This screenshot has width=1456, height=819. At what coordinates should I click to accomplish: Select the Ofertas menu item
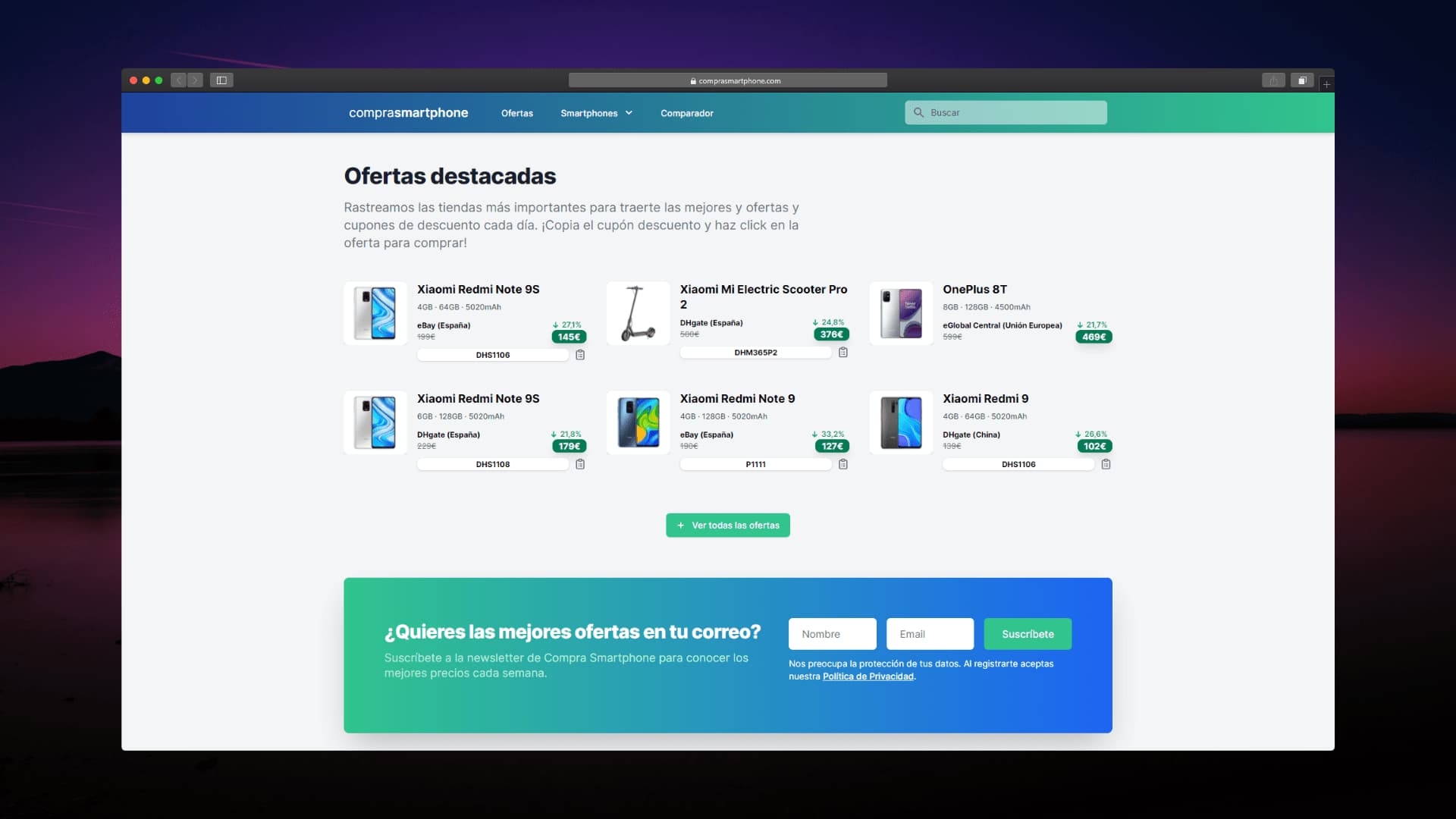pos(516,113)
